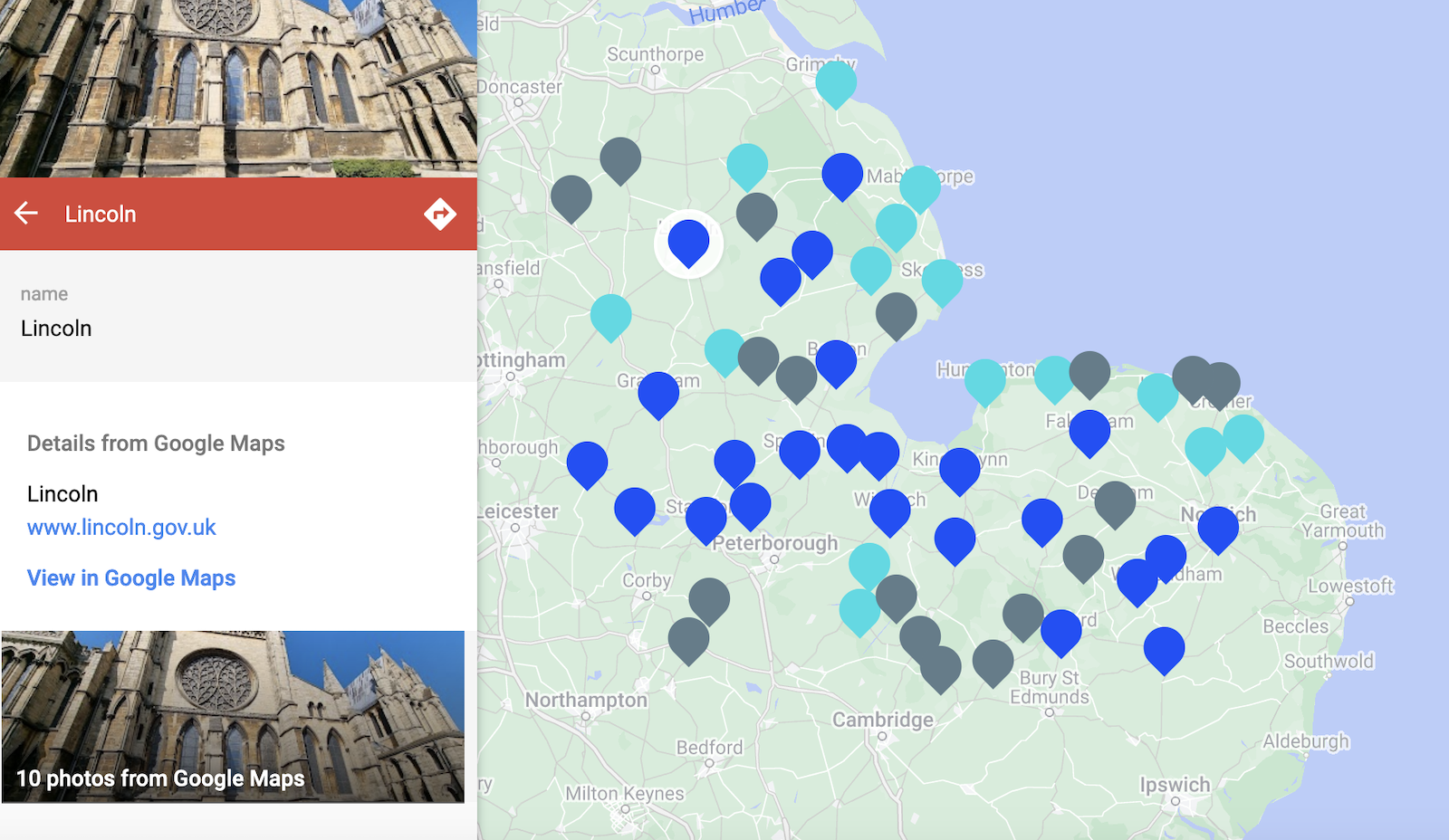Click the back arrow beside Lincoln title
The image size is (1449, 840).
point(26,214)
